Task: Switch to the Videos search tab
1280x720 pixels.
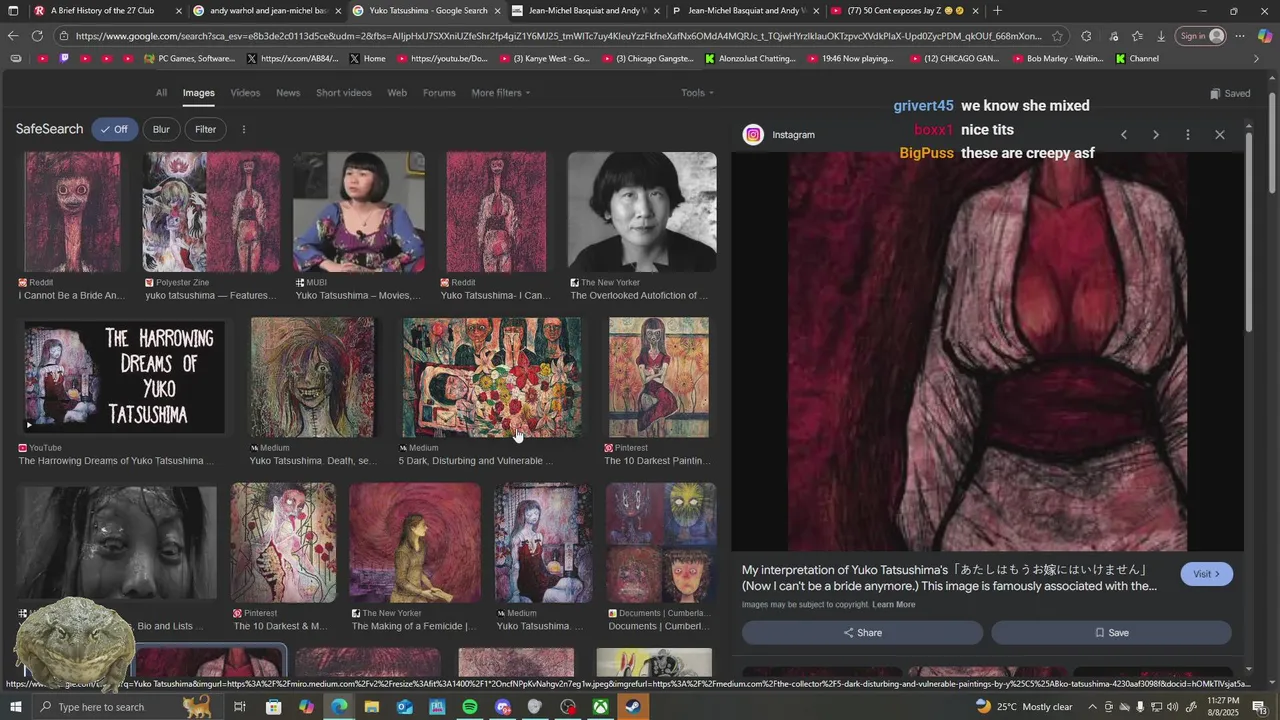Action: (245, 93)
